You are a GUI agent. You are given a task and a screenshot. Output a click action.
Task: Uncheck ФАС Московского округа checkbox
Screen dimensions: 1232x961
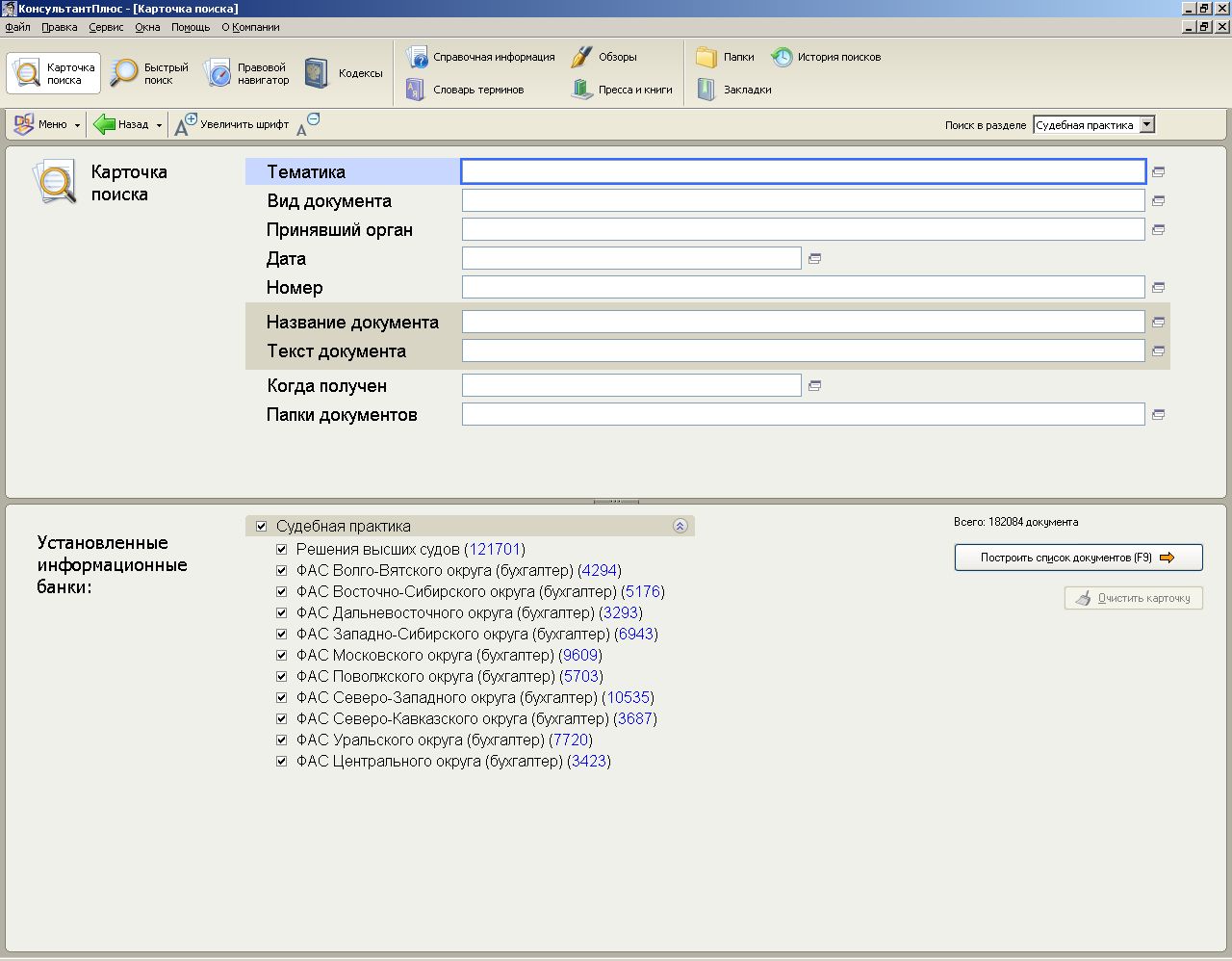[281, 656]
